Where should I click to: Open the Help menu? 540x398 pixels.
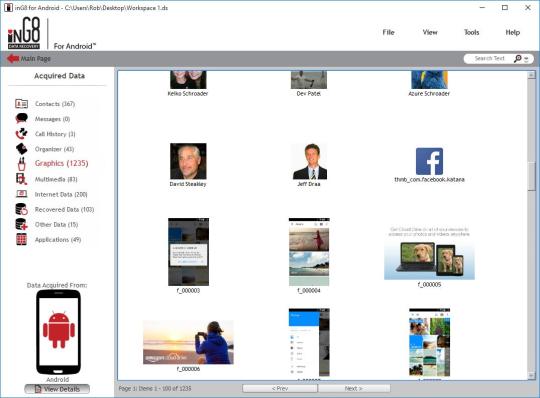pos(512,32)
